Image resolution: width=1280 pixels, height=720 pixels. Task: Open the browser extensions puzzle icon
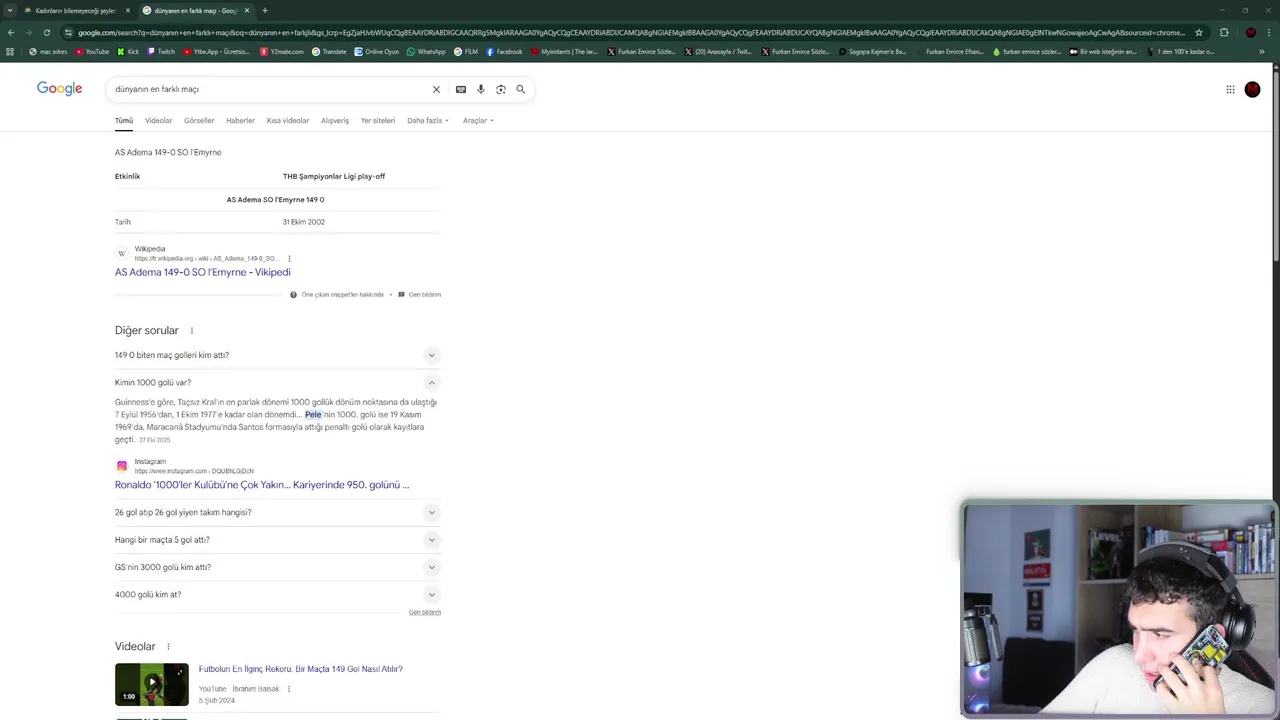[1224, 32]
